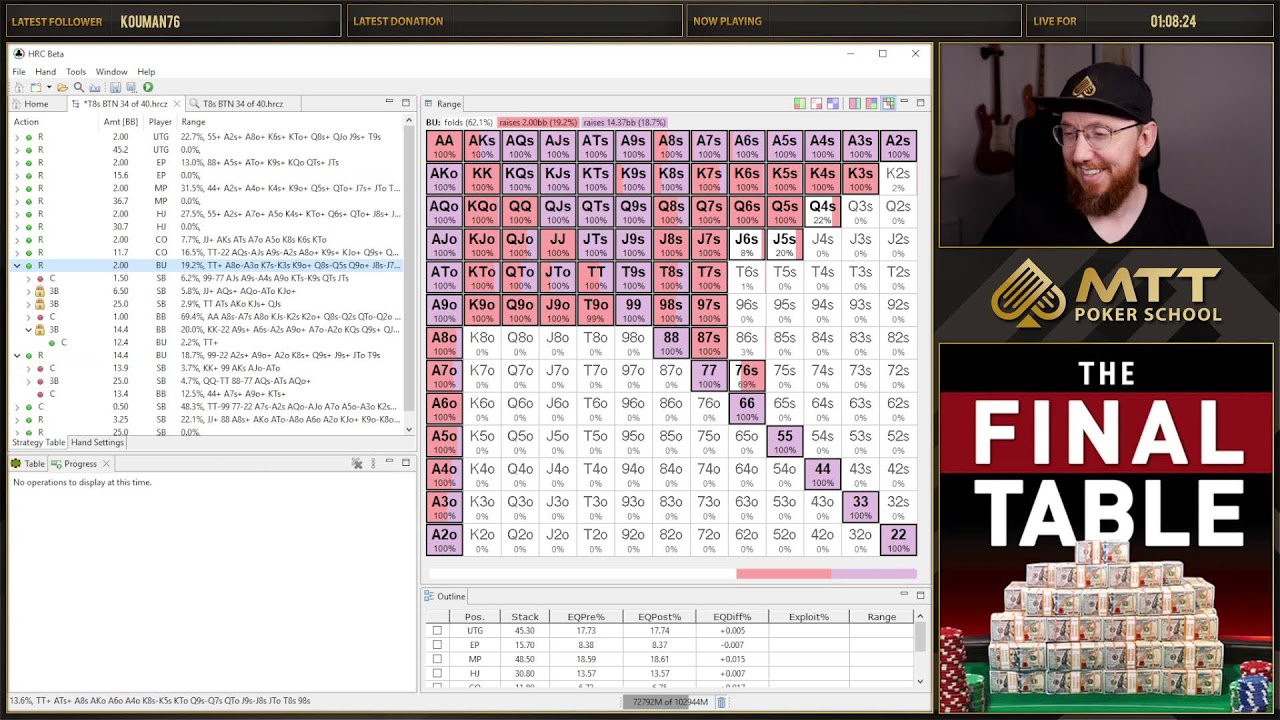Click the purple segment of the range frequency bar

point(874,574)
